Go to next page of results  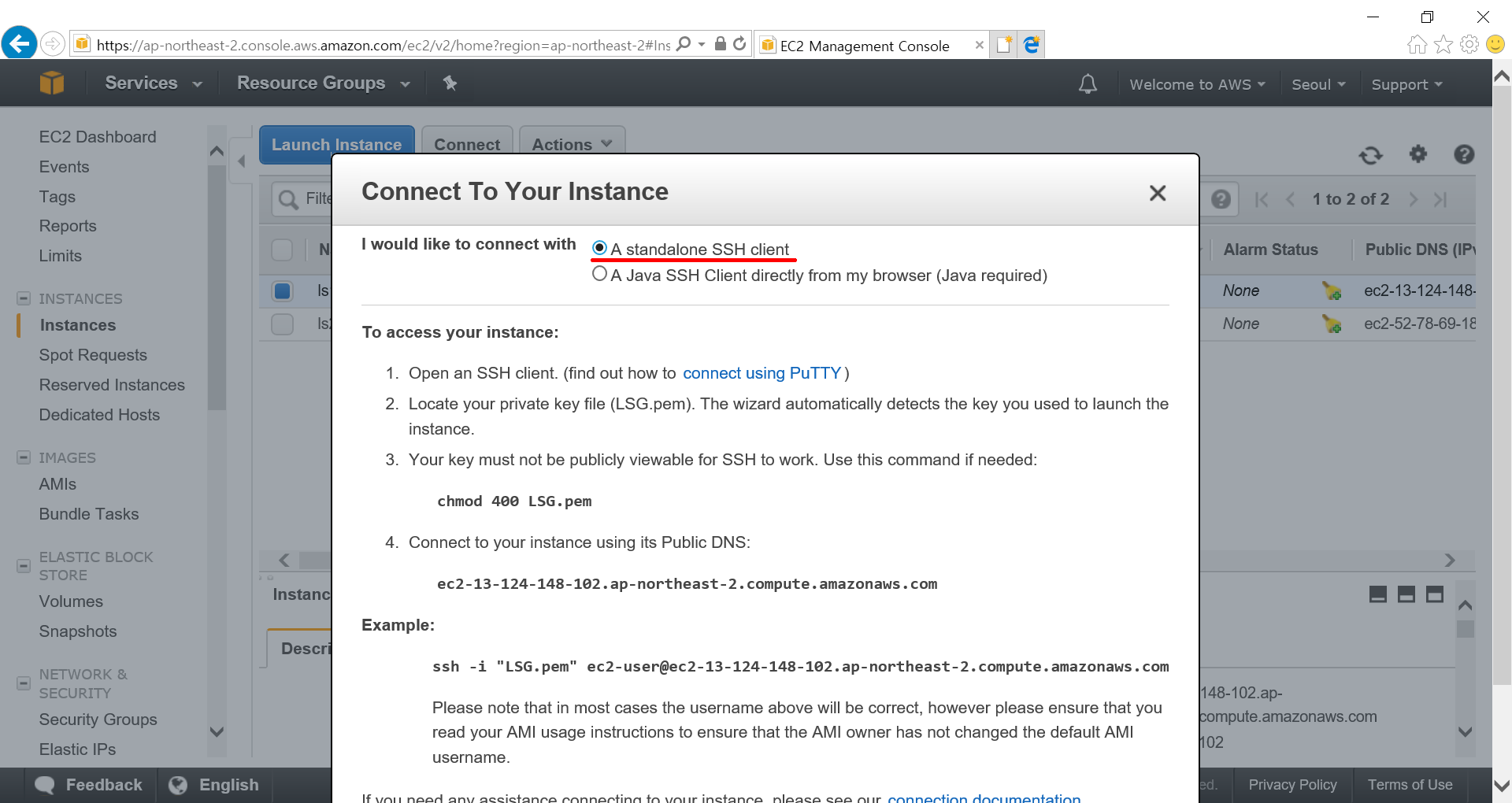coord(1413,199)
